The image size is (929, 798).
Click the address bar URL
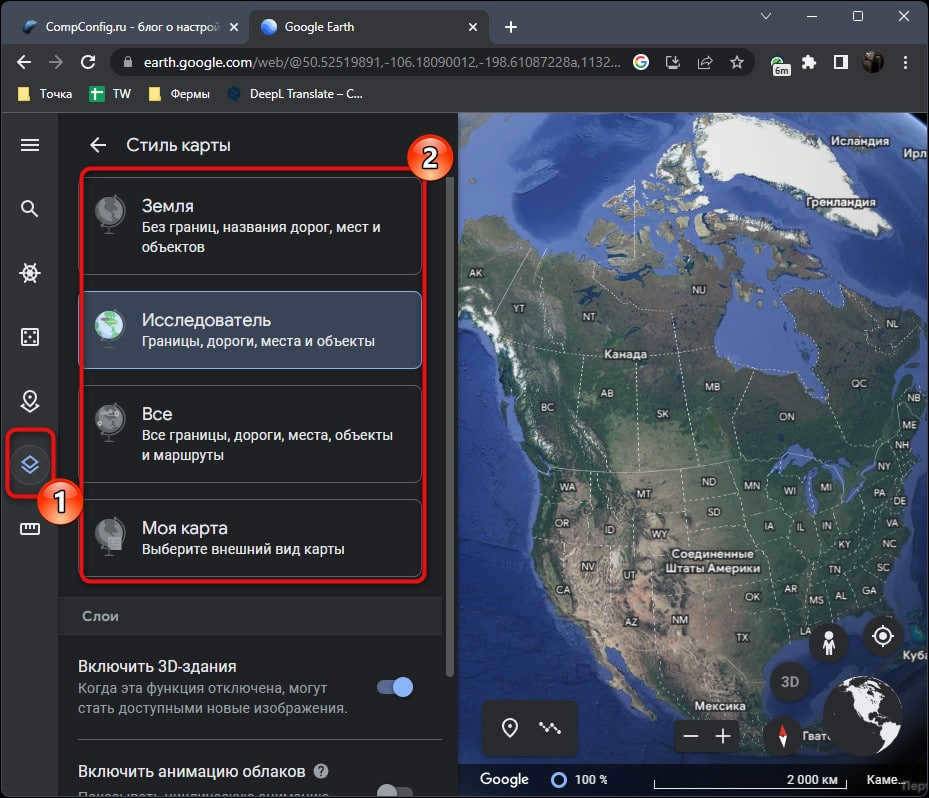[382, 62]
